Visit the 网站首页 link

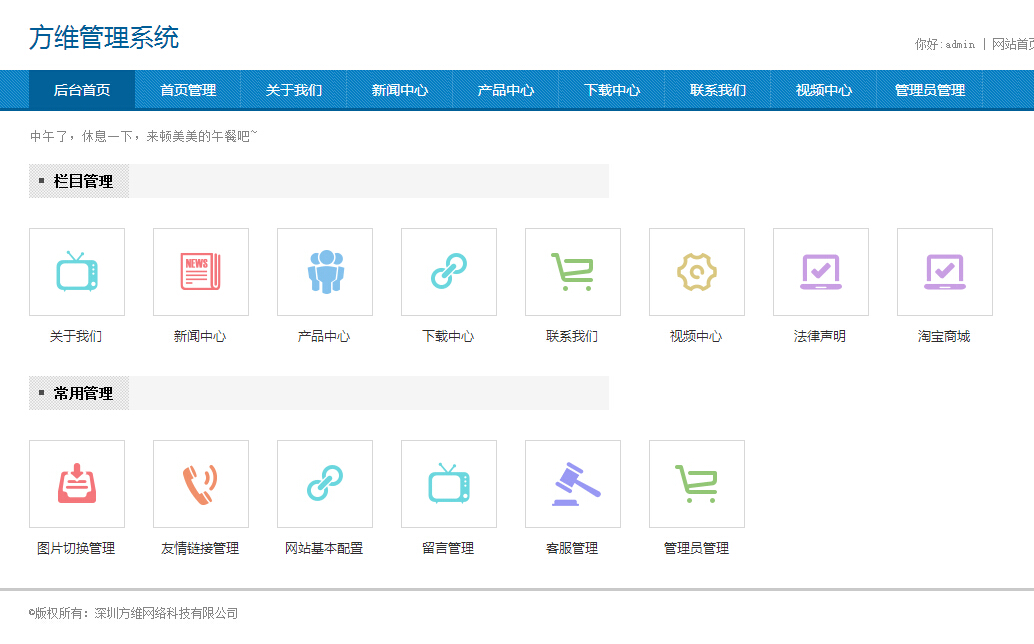tap(1013, 43)
